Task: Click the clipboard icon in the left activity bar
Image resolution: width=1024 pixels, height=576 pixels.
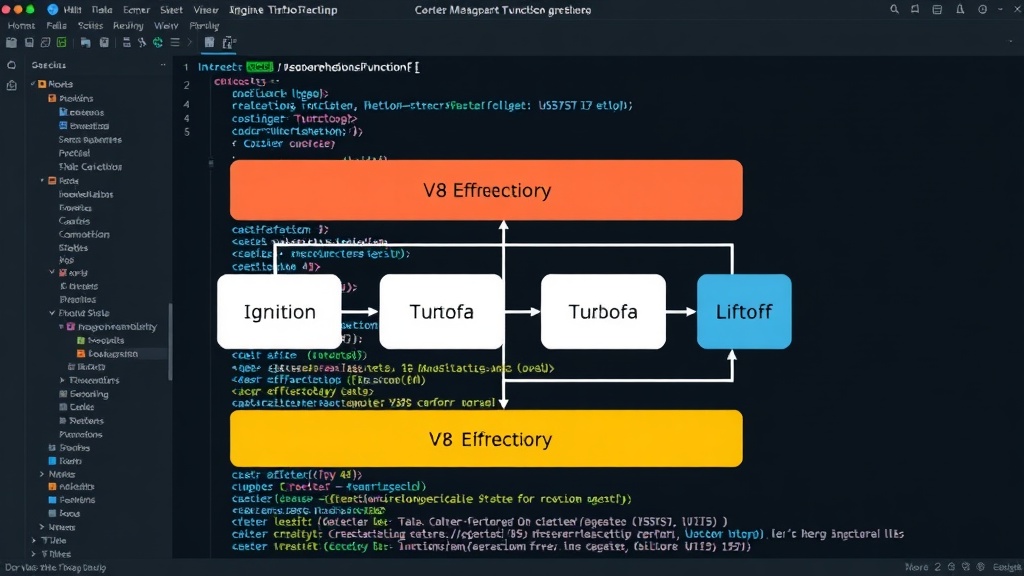Action: (11, 85)
